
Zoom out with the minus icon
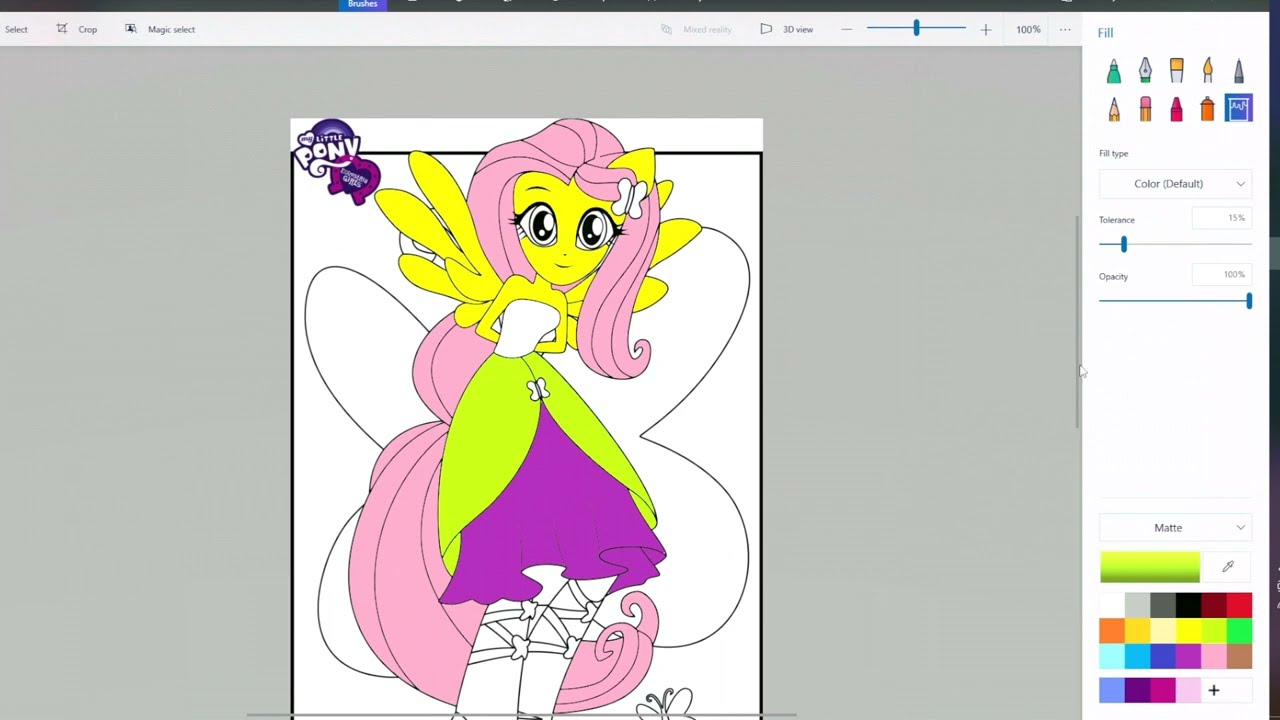click(847, 29)
